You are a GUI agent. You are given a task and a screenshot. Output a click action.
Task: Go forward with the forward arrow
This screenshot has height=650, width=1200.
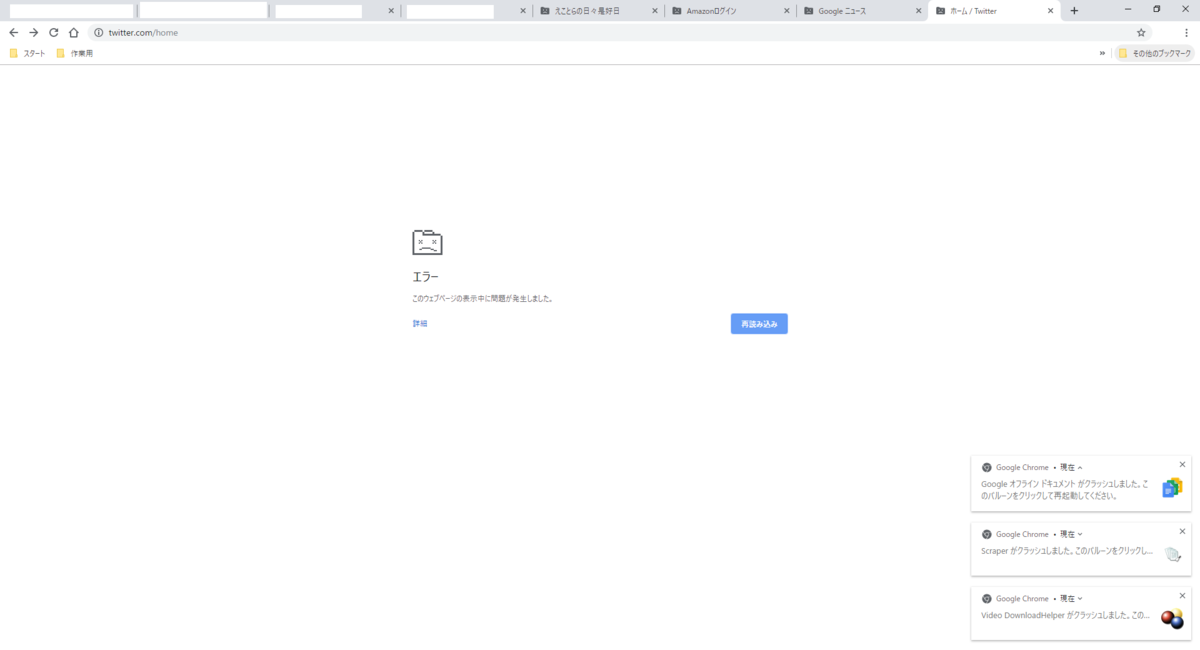33,32
